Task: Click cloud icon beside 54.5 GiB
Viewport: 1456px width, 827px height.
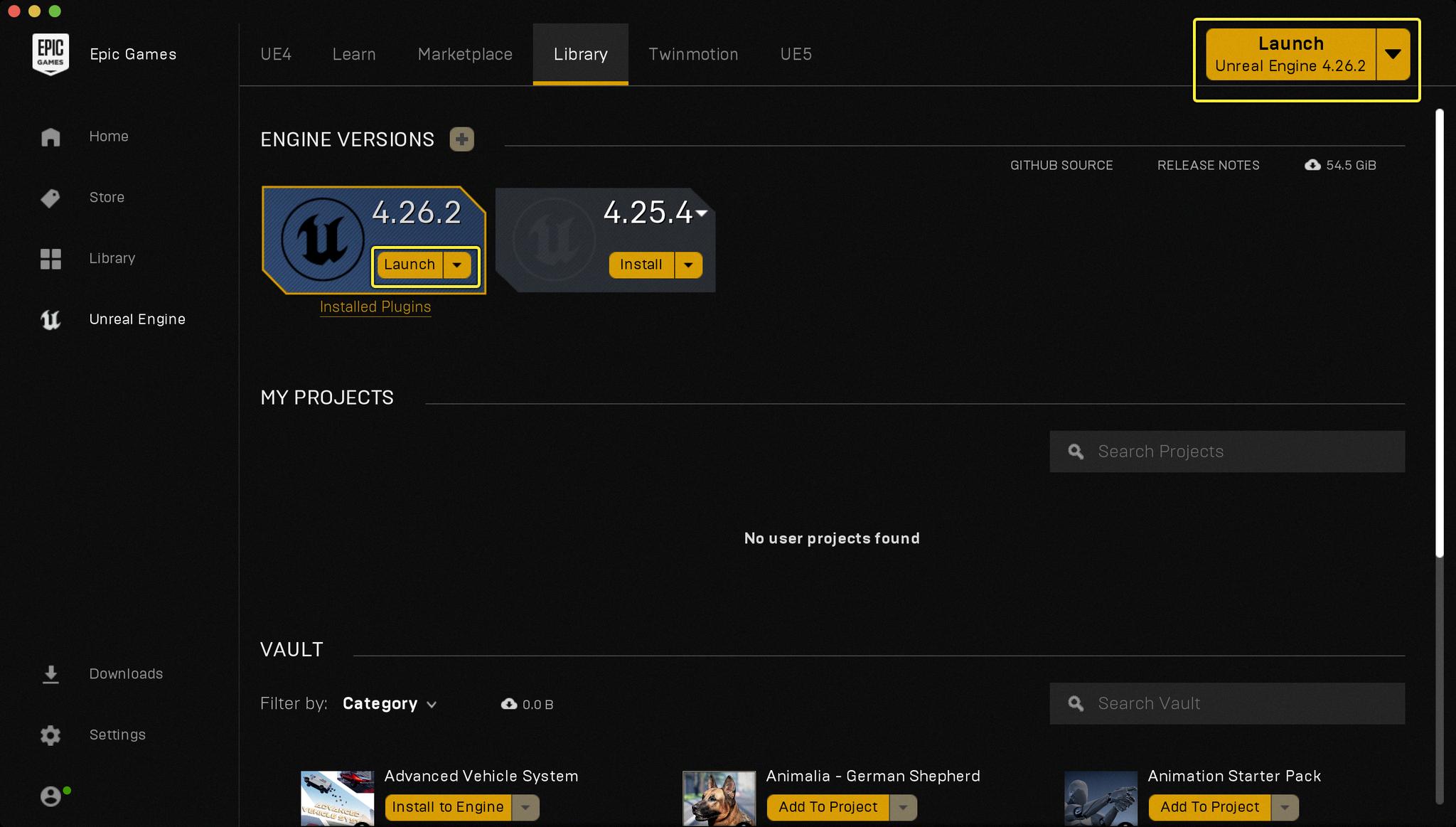Action: [1312, 165]
